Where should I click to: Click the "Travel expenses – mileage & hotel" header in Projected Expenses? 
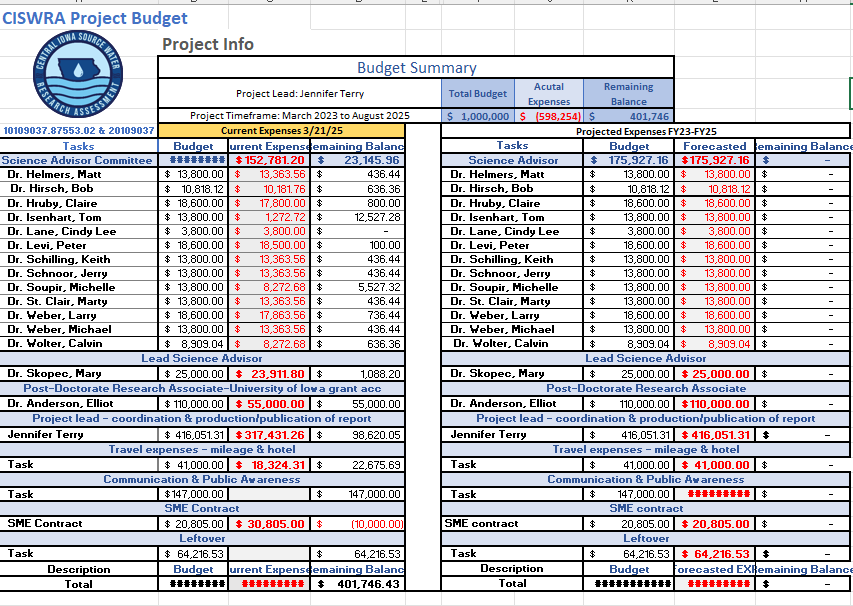(x=646, y=449)
